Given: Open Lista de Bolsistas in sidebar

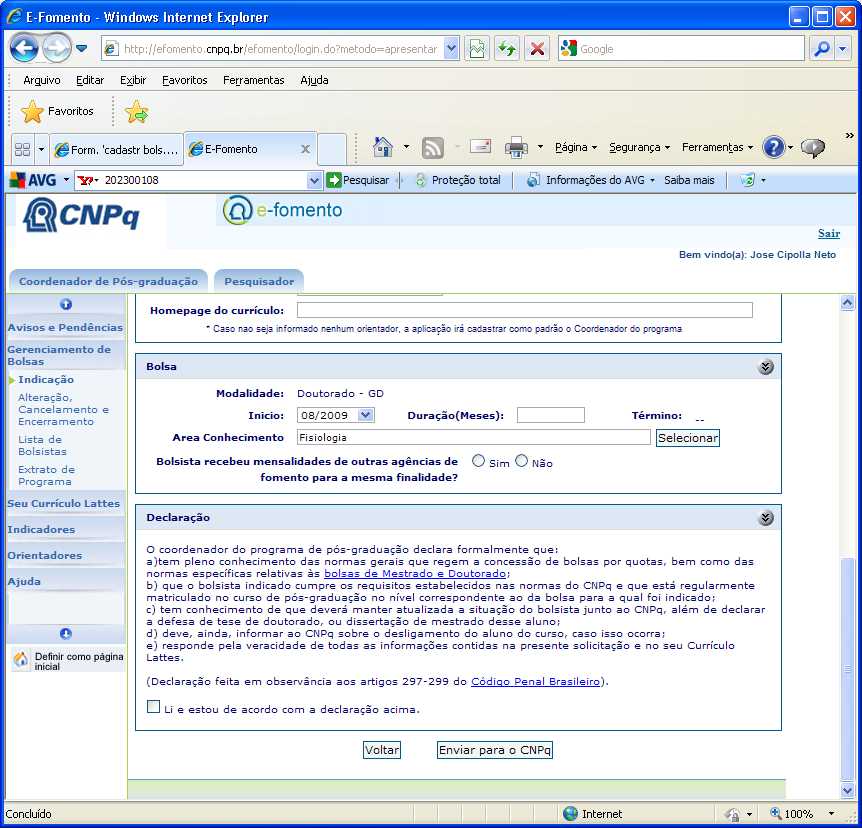Looking at the screenshot, I should click(x=42, y=446).
